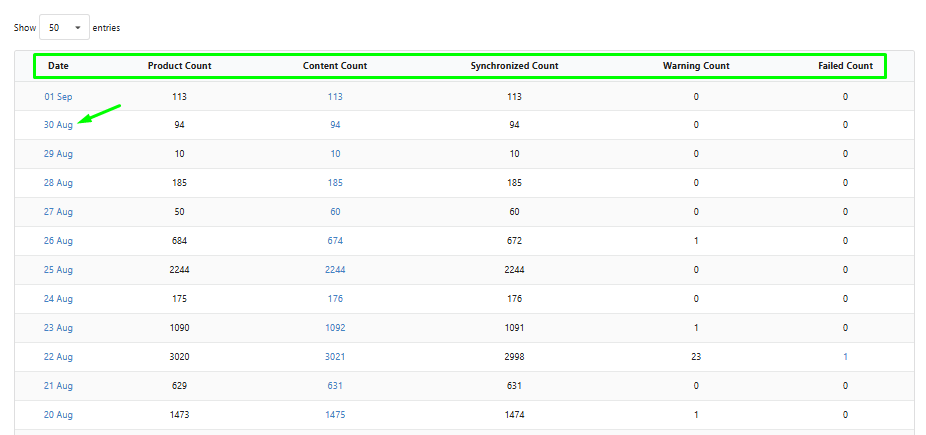Select Warning Count 1 in 23 Aug row

tap(696, 328)
